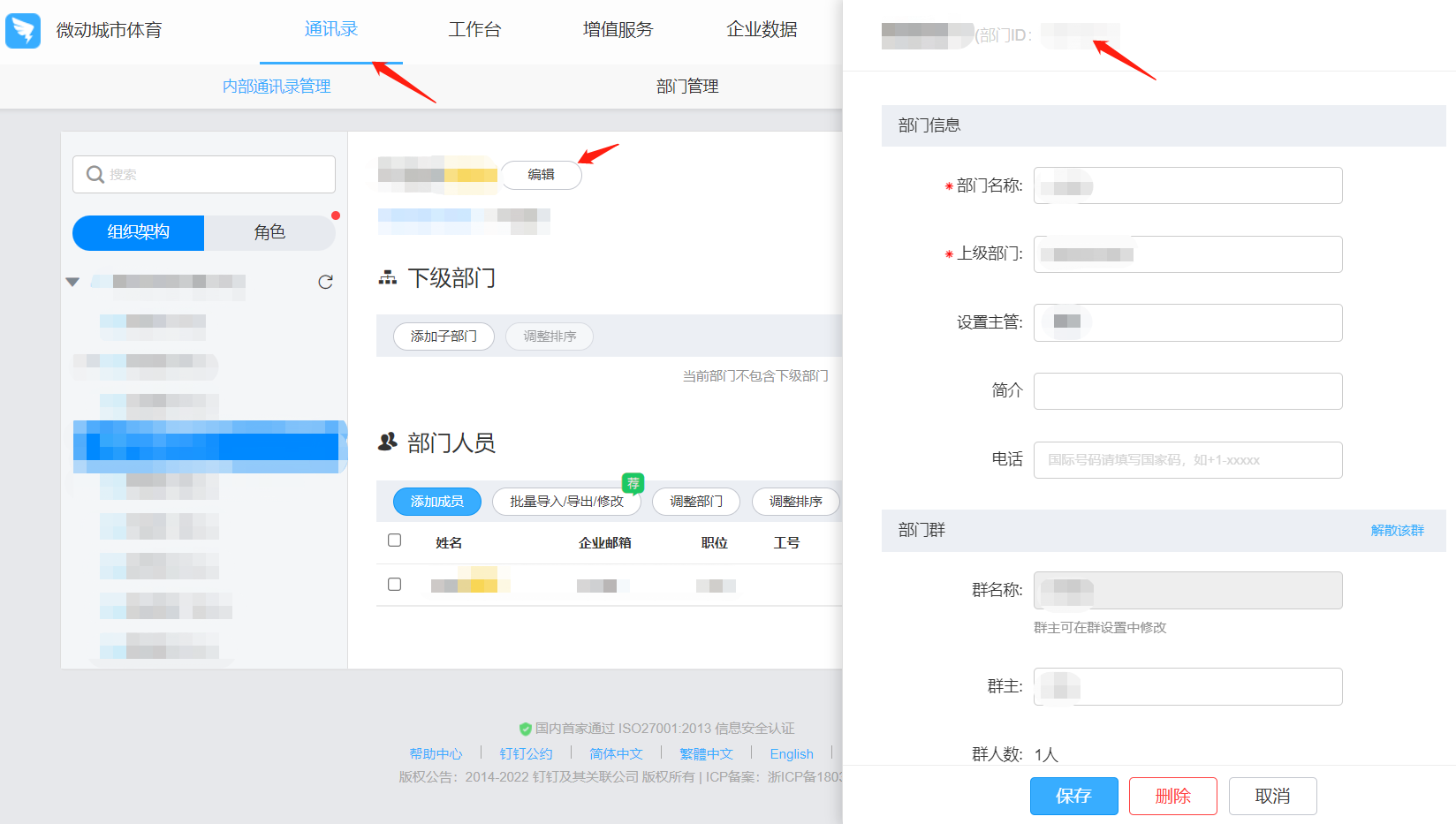1456x824 pixels.
Task: Click the 部门人员 people icon
Action: 387,442
